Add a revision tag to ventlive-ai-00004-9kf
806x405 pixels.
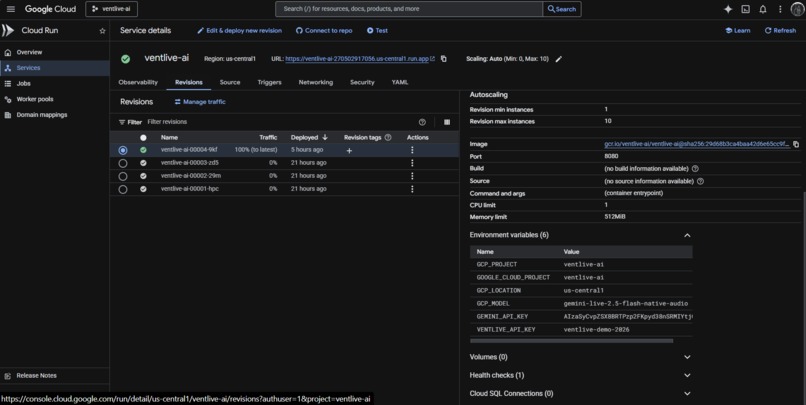point(350,151)
